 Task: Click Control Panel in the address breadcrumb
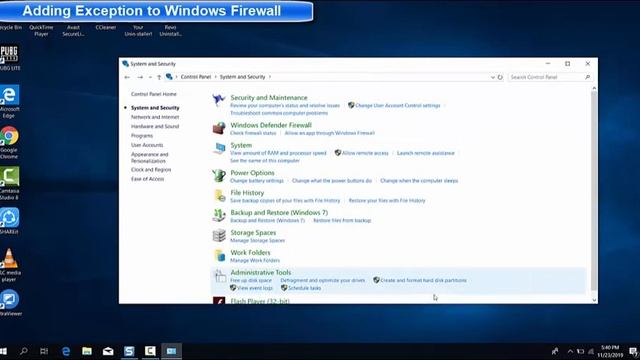[x=196, y=77]
